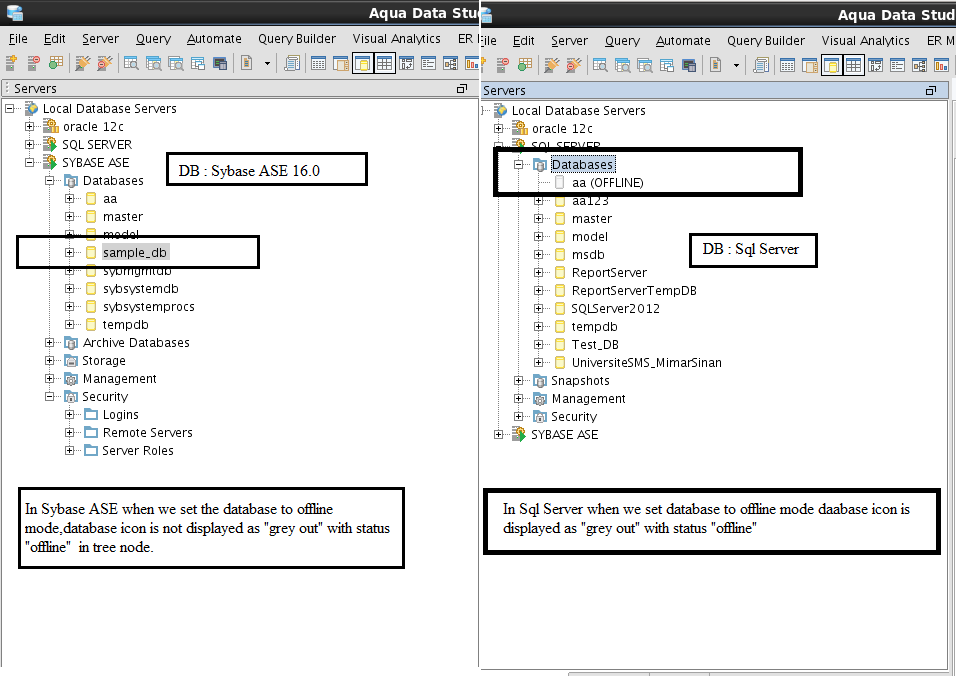Viewport: 958px width, 678px height.
Task: Toggle the outlined grid view button, right toolbar
Action: pos(854,65)
